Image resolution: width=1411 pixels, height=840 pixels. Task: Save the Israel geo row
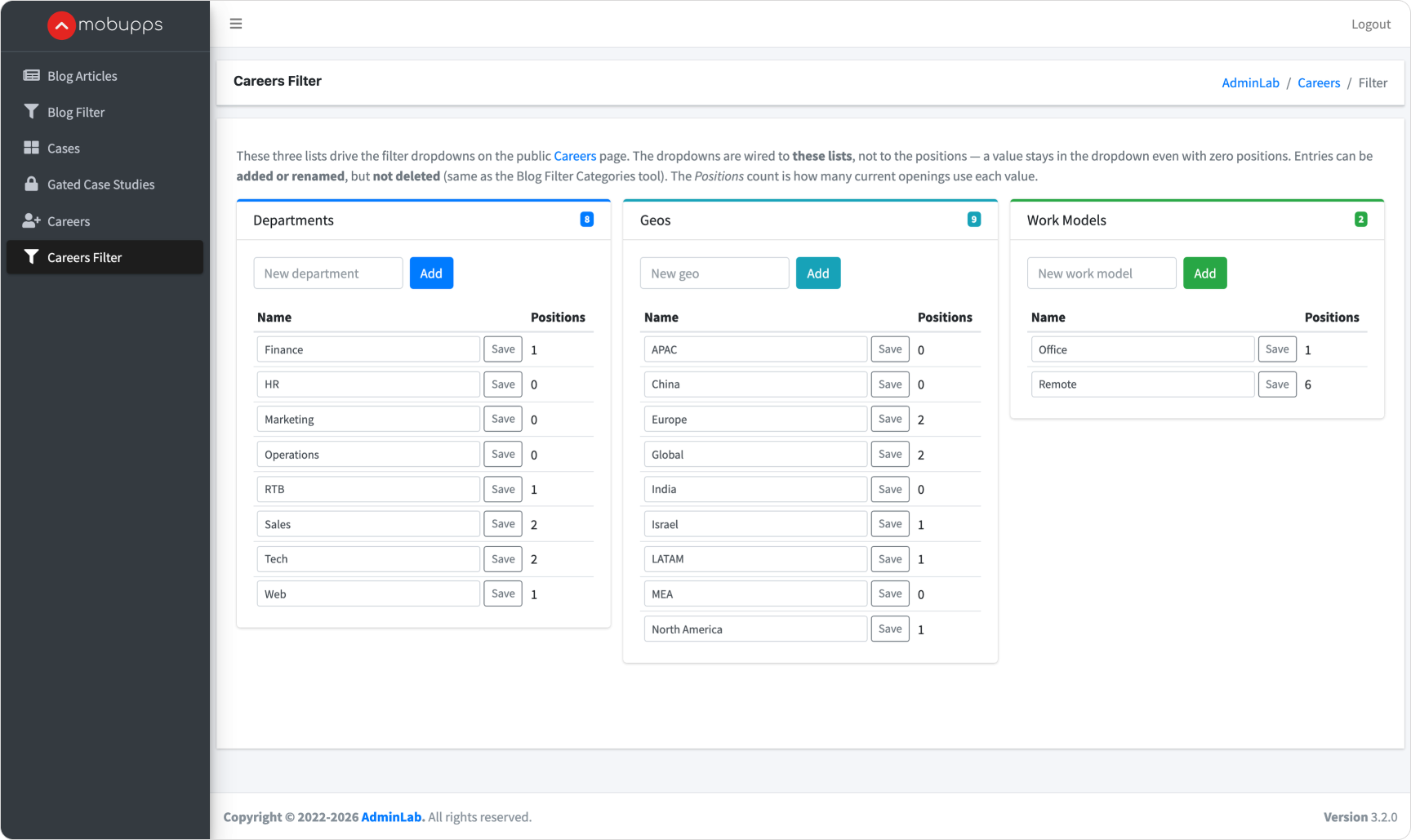click(x=890, y=524)
